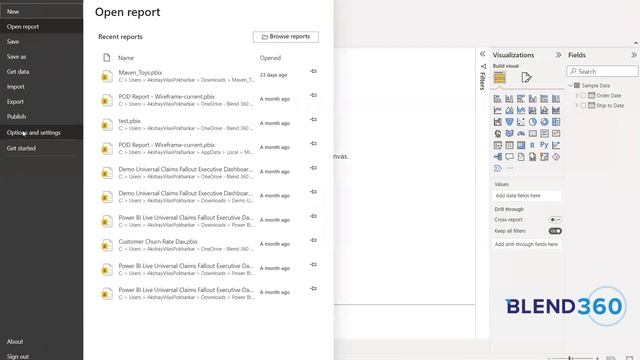Image resolution: width=640 pixels, height=360 pixels.
Task: Select Publish in the File menu
Action: [41, 116]
